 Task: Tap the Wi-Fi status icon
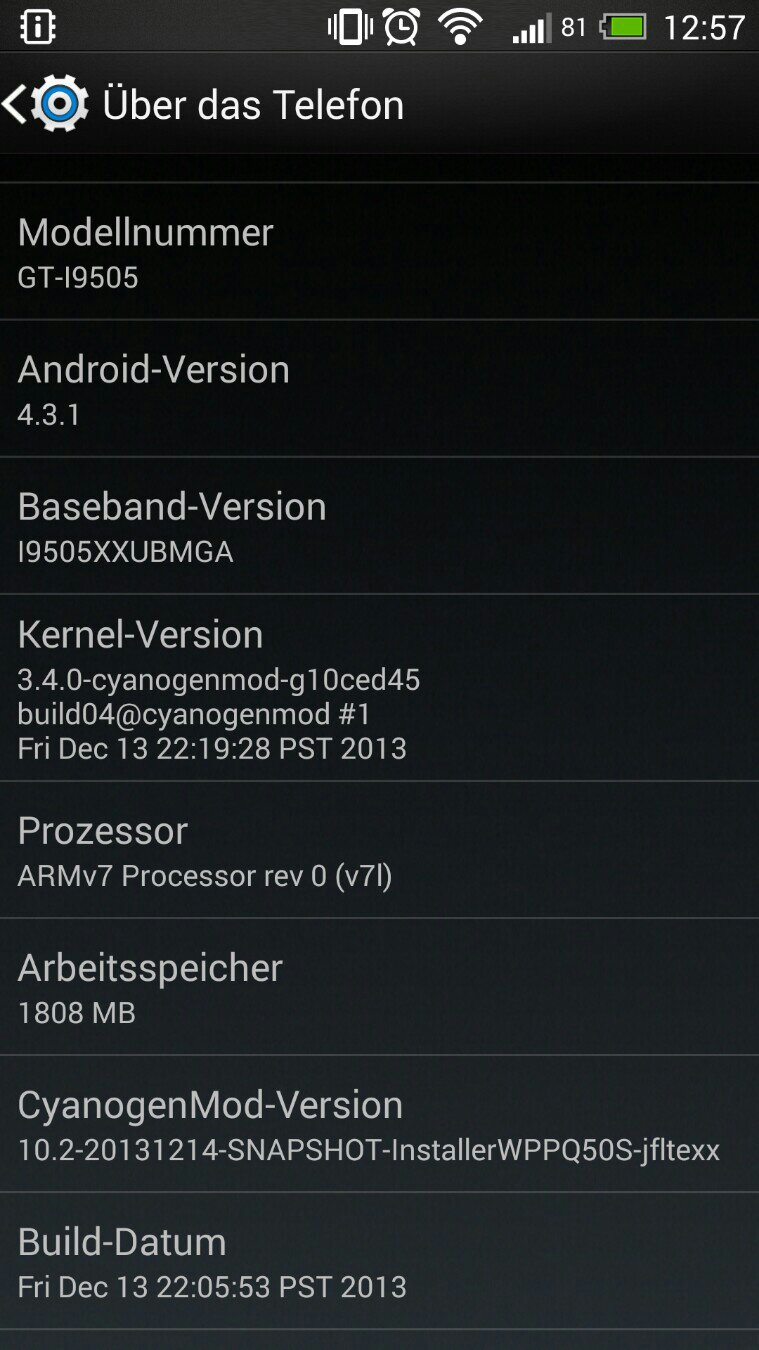pyautogui.click(x=460, y=27)
